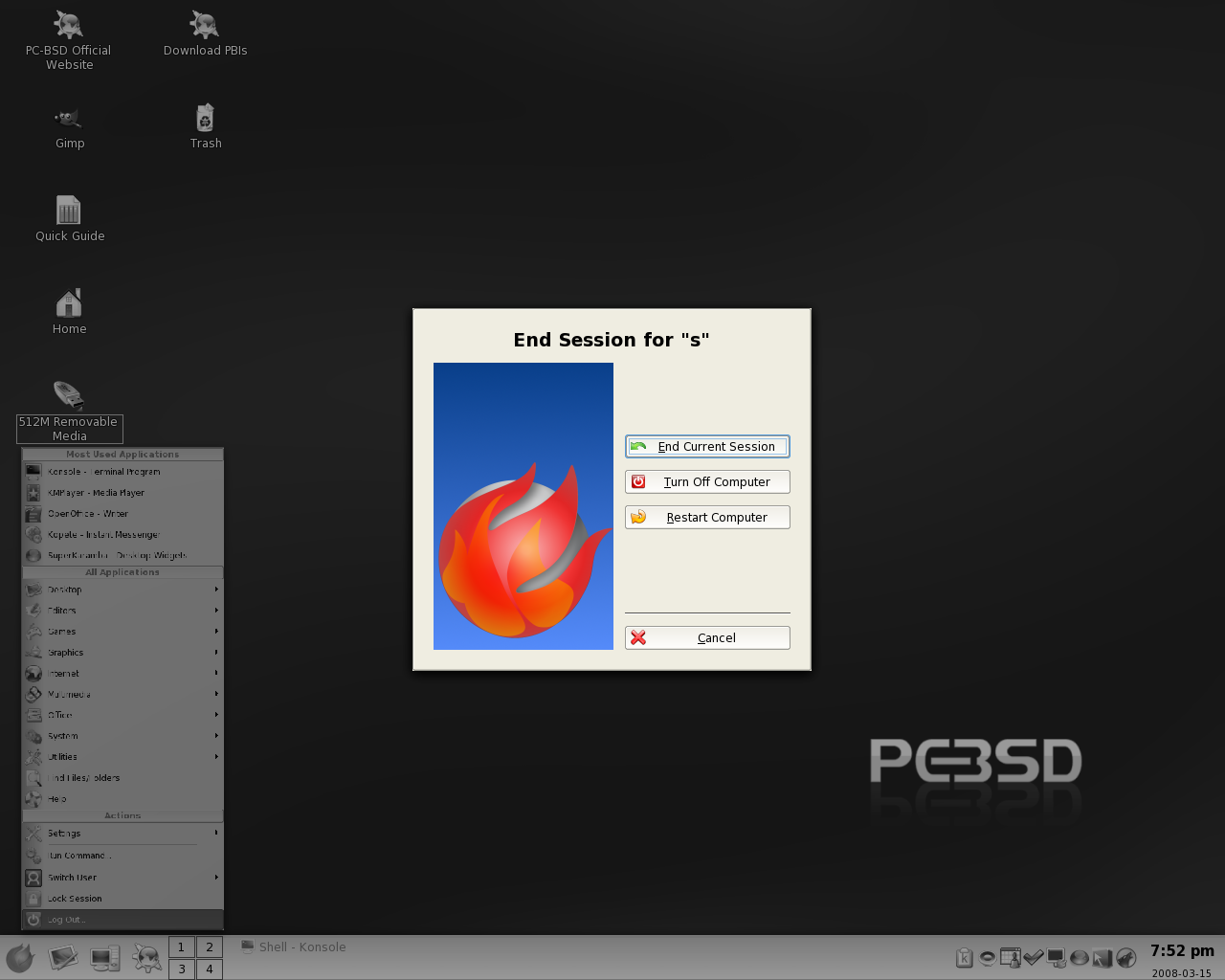Screen dimensions: 1225x980
Task: Click the ring-shaped system tray icon
Action: [x=988, y=957]
